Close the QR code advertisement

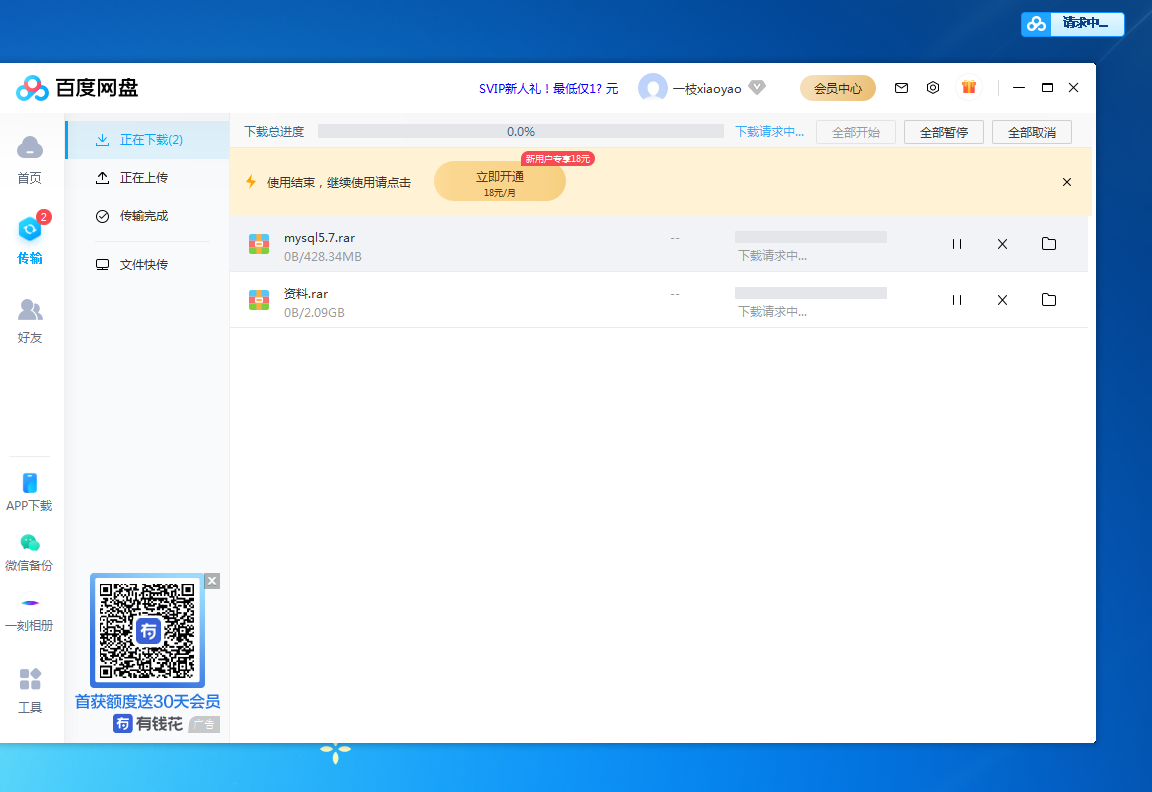click(212, 581)
